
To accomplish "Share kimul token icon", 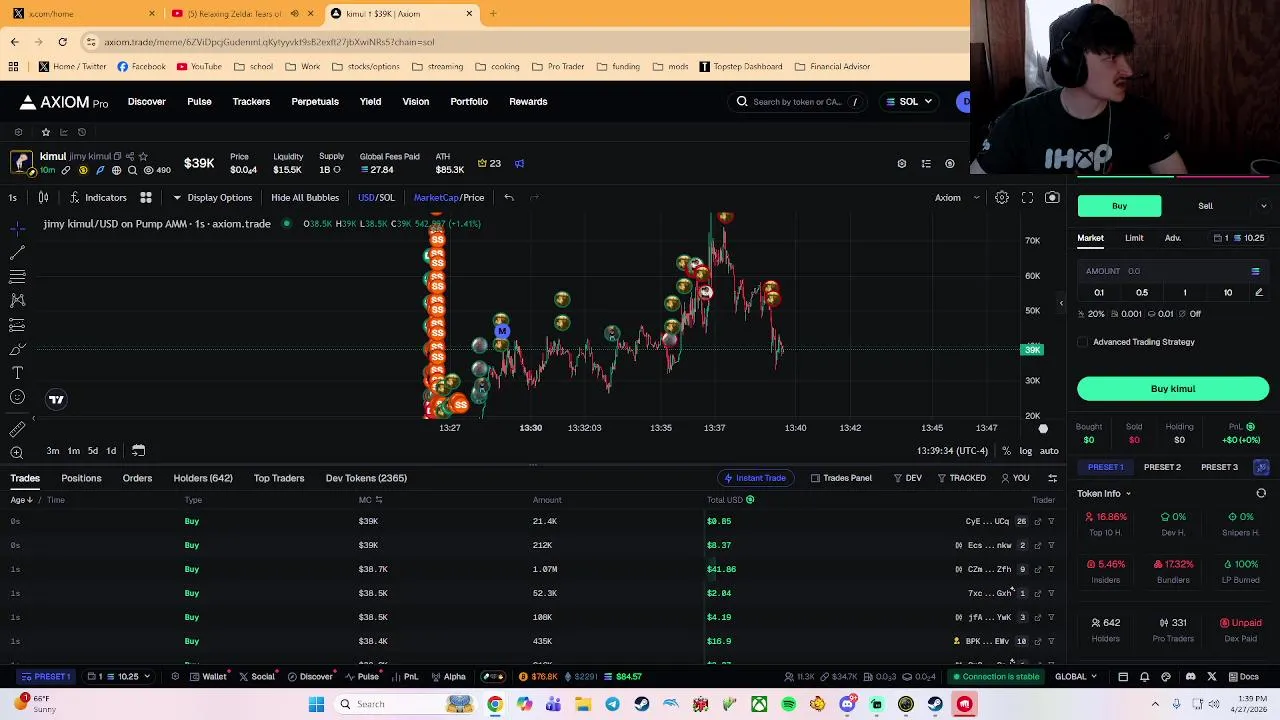I will (x=130, y=156).
